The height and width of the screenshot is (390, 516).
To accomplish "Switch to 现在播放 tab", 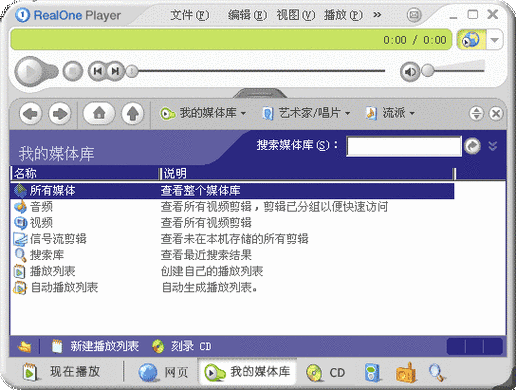I will pyautogui.click(x=62, y=372).
